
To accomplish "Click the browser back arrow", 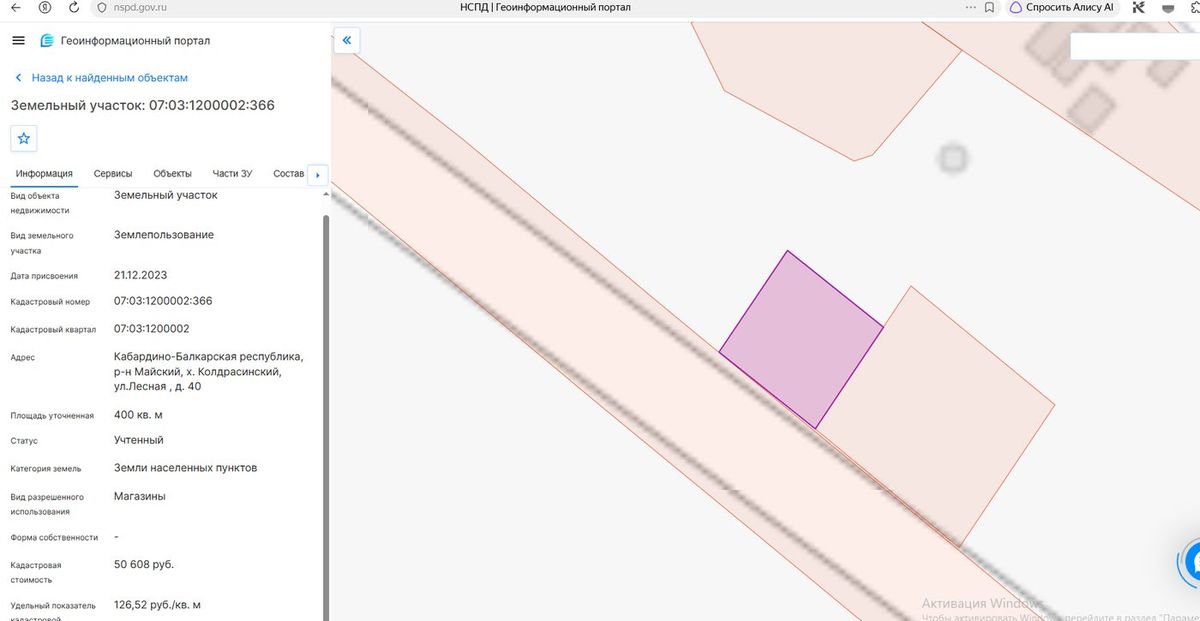I will pyautogui.click(x=14, y=7).
